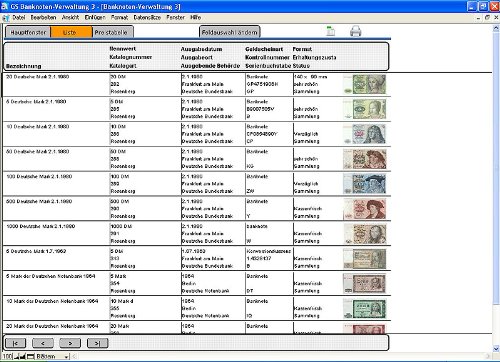
Task: Open the first 5 Deutsche Mark 2.1.1980 thumbnail
Action: point(365,109)
